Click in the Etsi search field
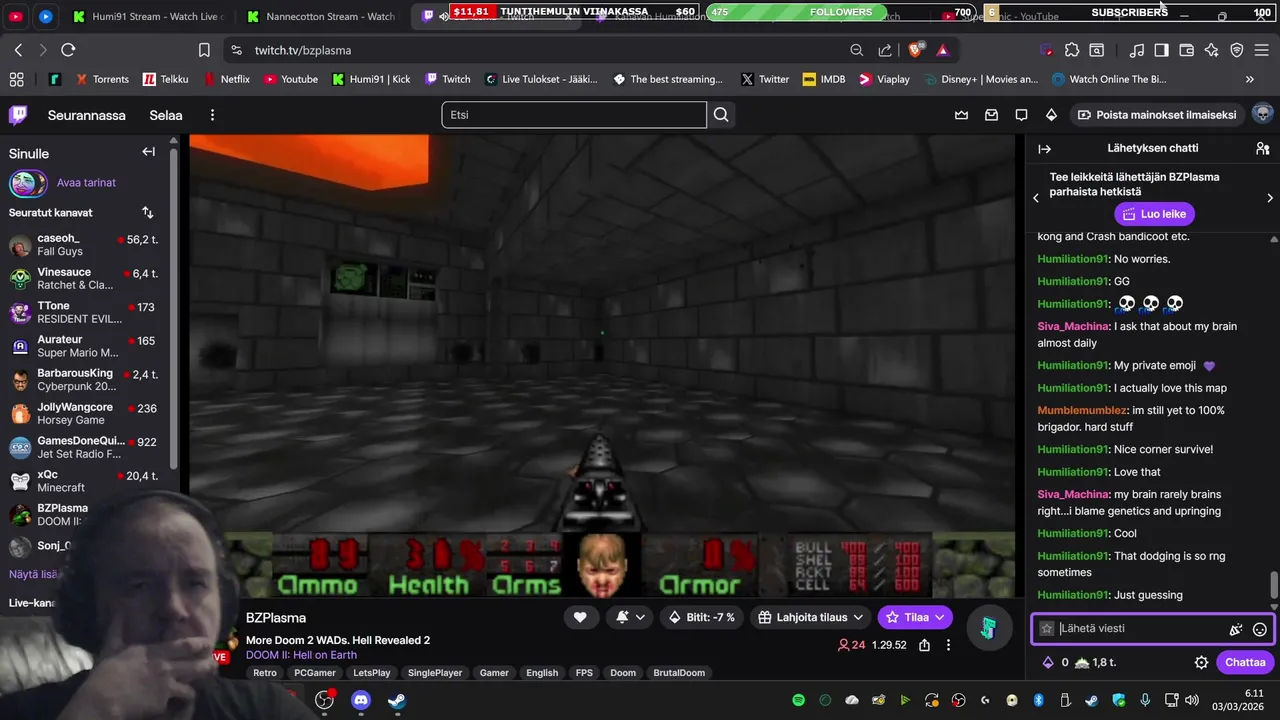 pos(574,115)
